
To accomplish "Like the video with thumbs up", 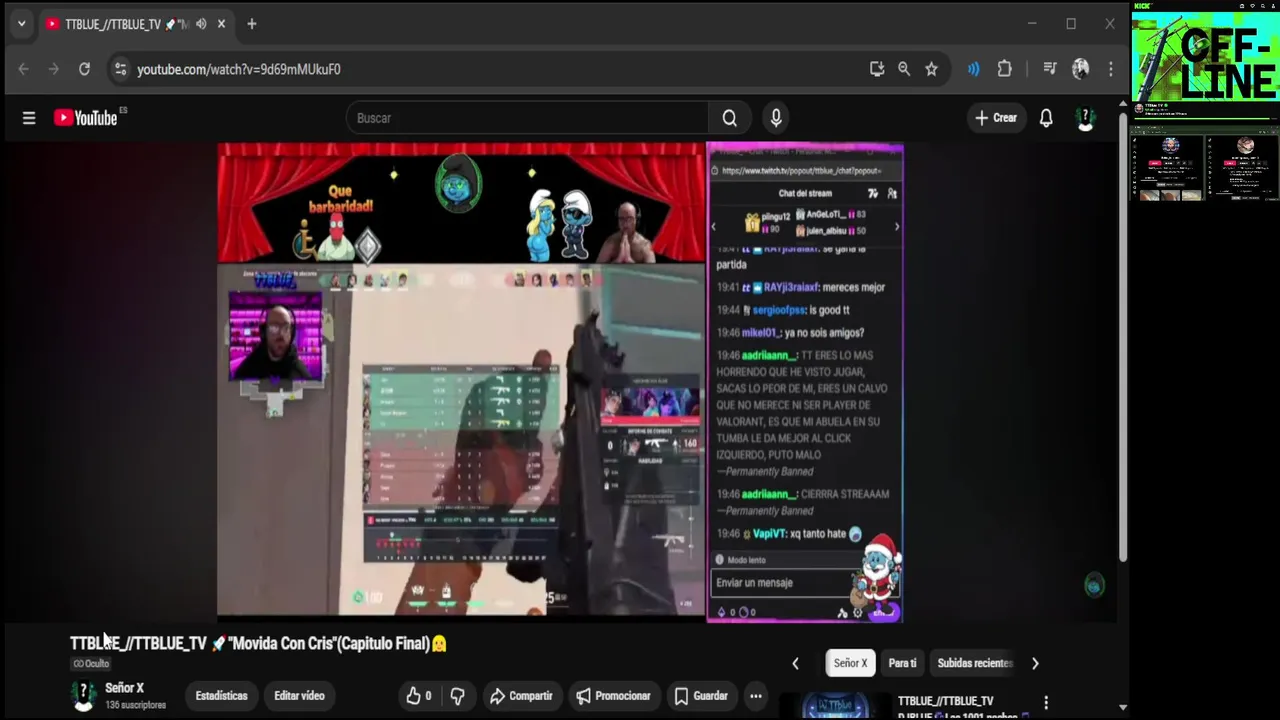I will point(419,696).
